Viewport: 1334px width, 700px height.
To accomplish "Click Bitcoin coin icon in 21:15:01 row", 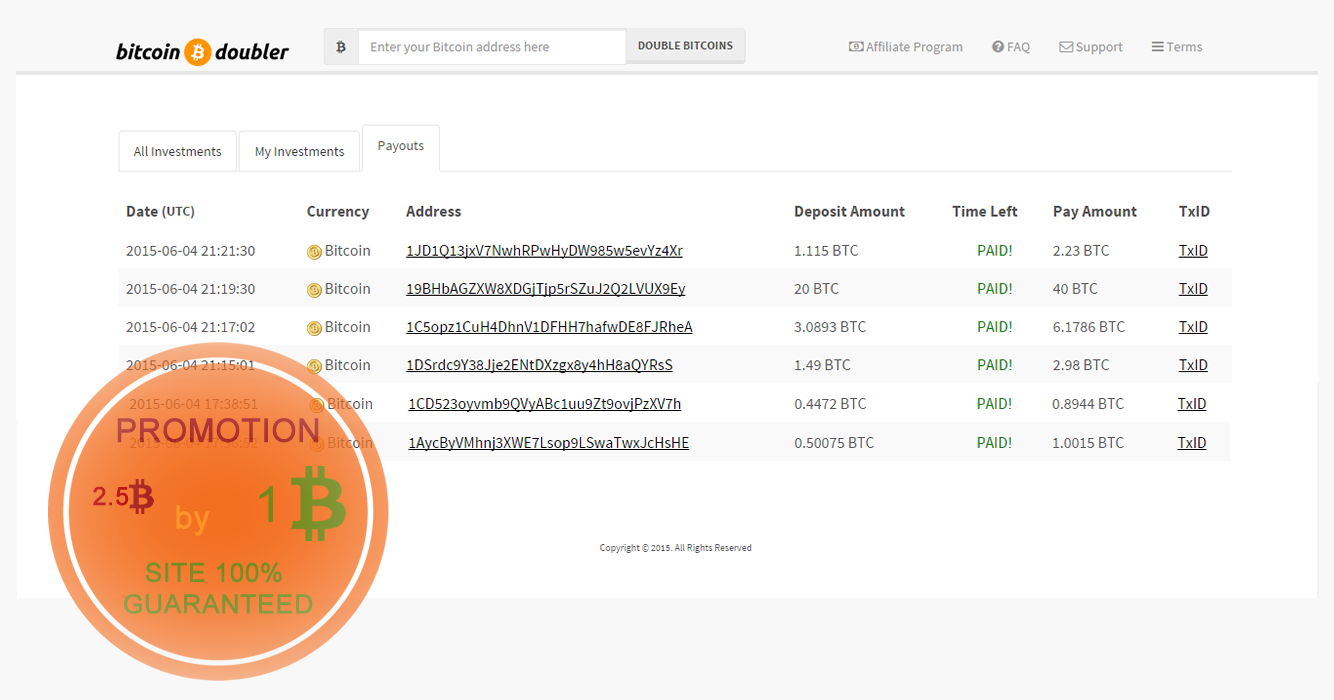I will (x=314, y=366).
